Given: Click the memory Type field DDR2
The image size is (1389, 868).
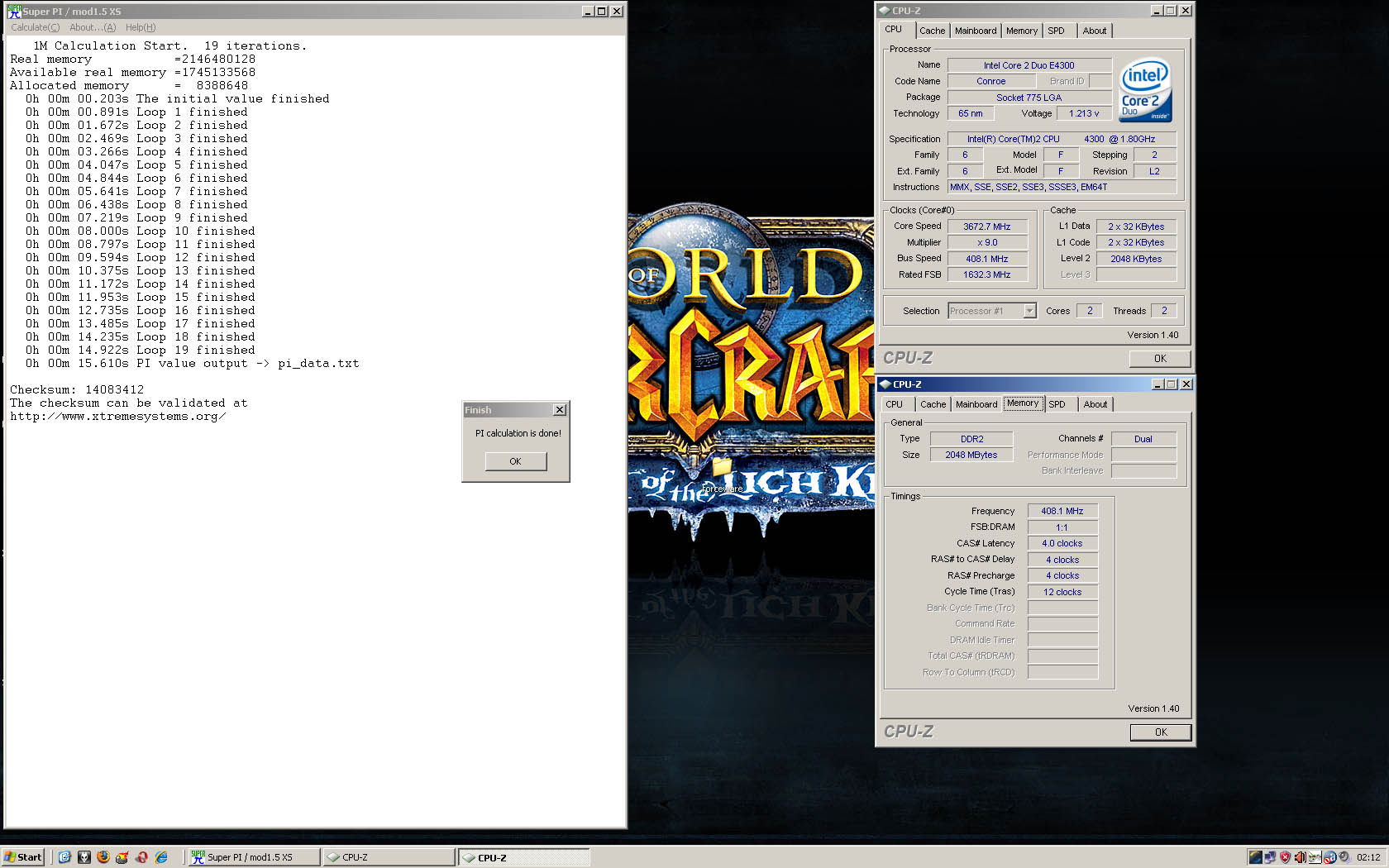Looking at the screenshot, I should click(971, 439).
